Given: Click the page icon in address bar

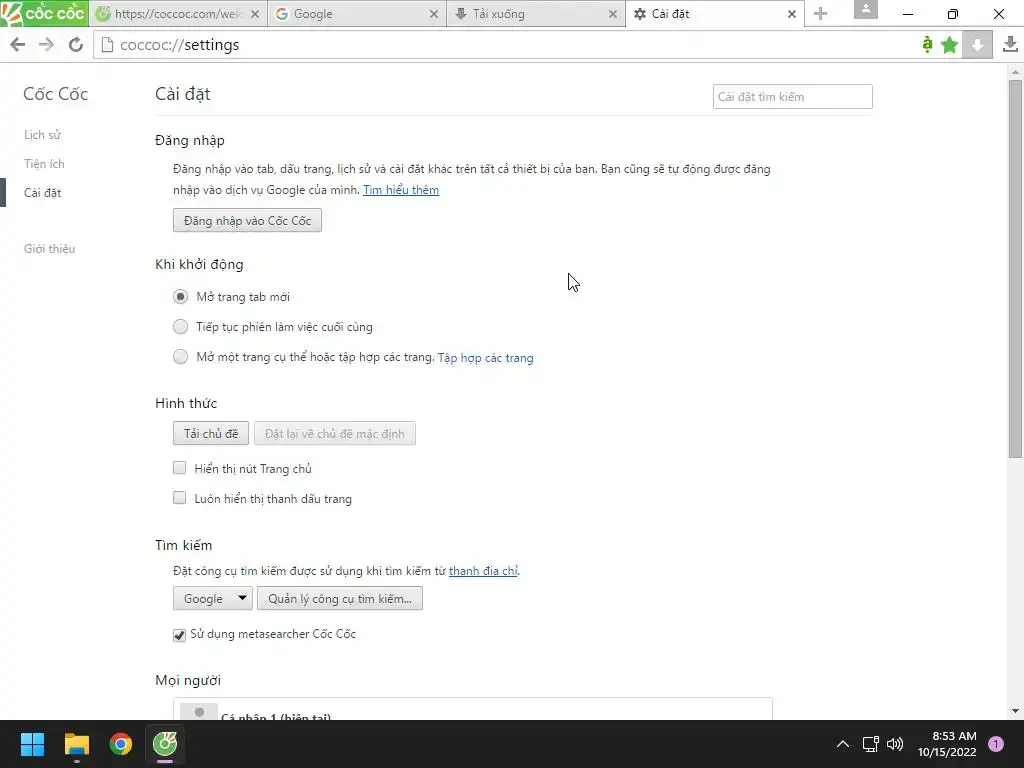Looking at the screenshot, I should [x=107, y=44].
